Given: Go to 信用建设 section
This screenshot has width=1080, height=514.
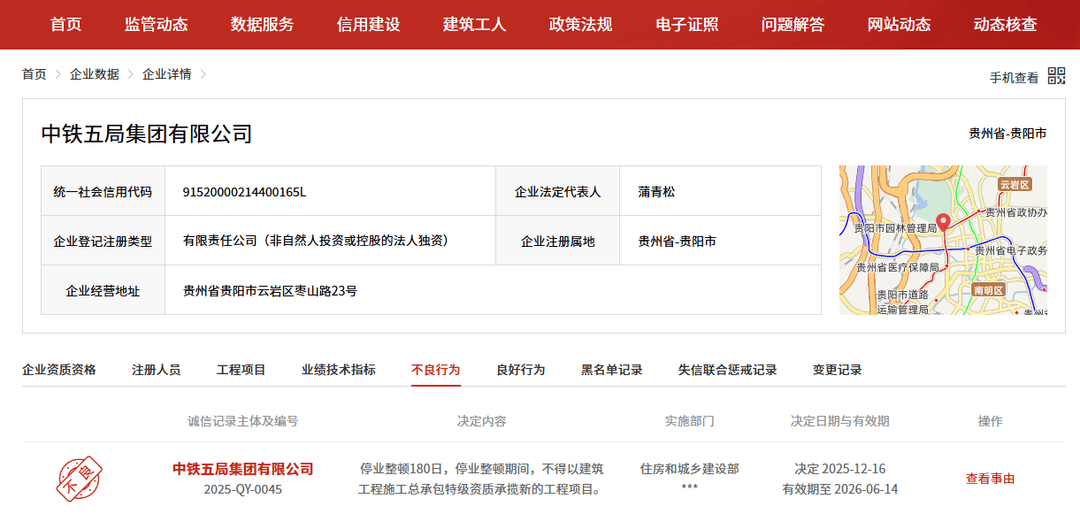Looking at the screenshot, I should point(368,24).
